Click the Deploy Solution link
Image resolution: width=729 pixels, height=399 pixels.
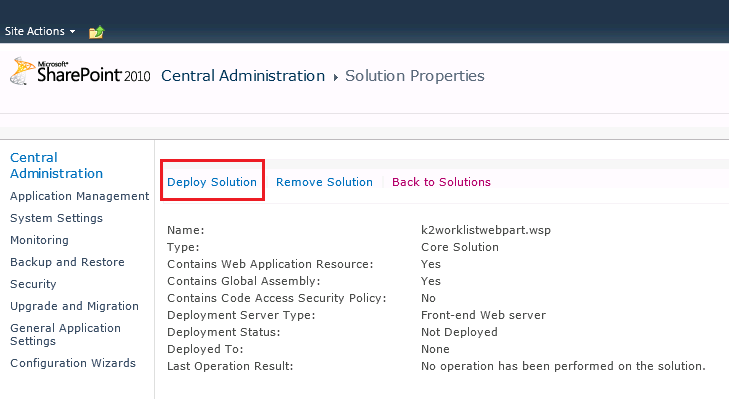212,182
